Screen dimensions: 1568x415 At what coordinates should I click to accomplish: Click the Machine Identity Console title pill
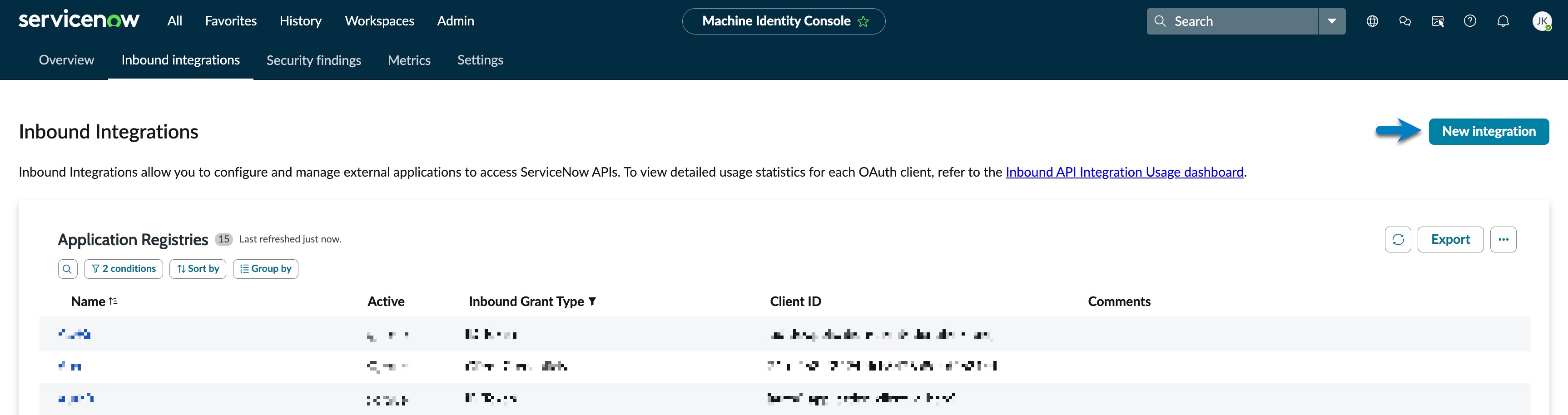coord(784,21)
